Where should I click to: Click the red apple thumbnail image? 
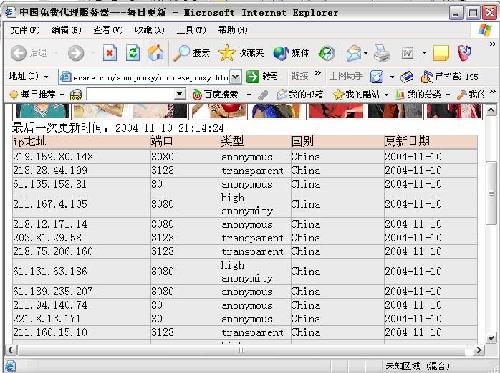(220, 111)
